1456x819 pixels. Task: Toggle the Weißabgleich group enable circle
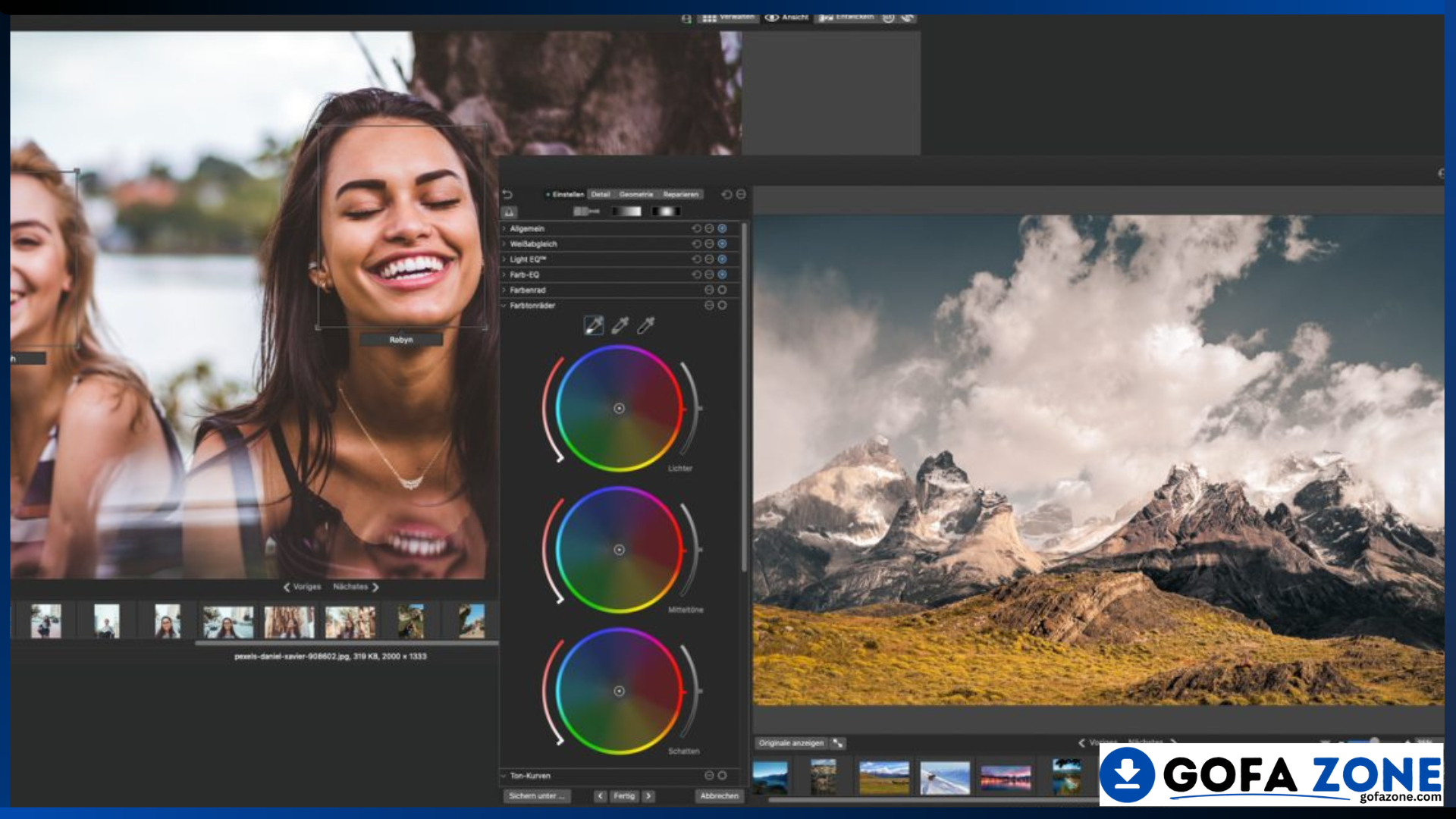pos(722,244)
